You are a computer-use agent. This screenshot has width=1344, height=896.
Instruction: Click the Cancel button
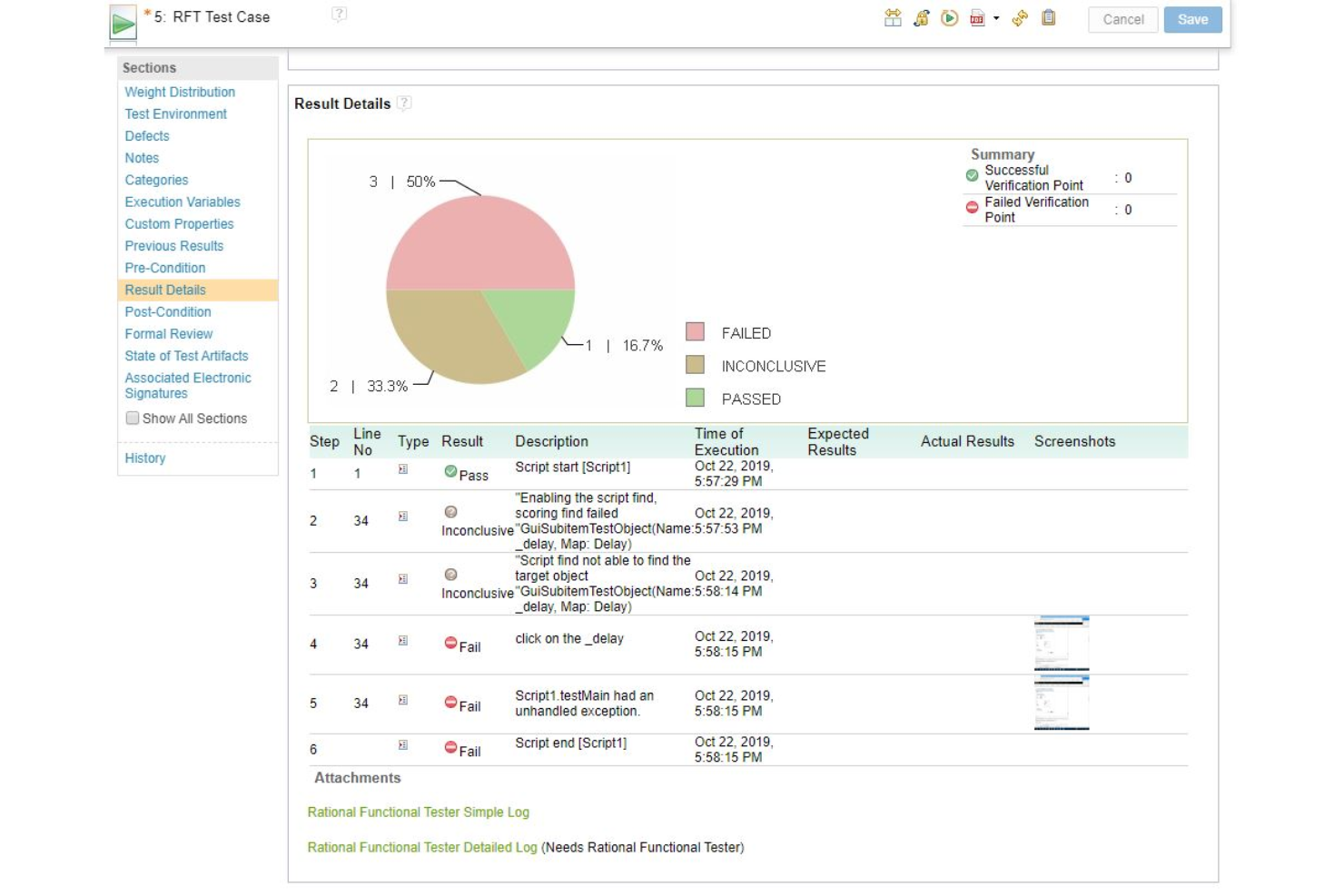1122,19
